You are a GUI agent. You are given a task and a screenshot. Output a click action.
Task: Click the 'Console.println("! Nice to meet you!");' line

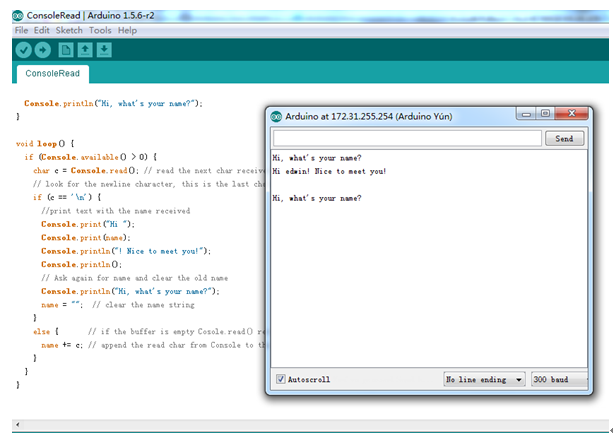coord(126,251)
